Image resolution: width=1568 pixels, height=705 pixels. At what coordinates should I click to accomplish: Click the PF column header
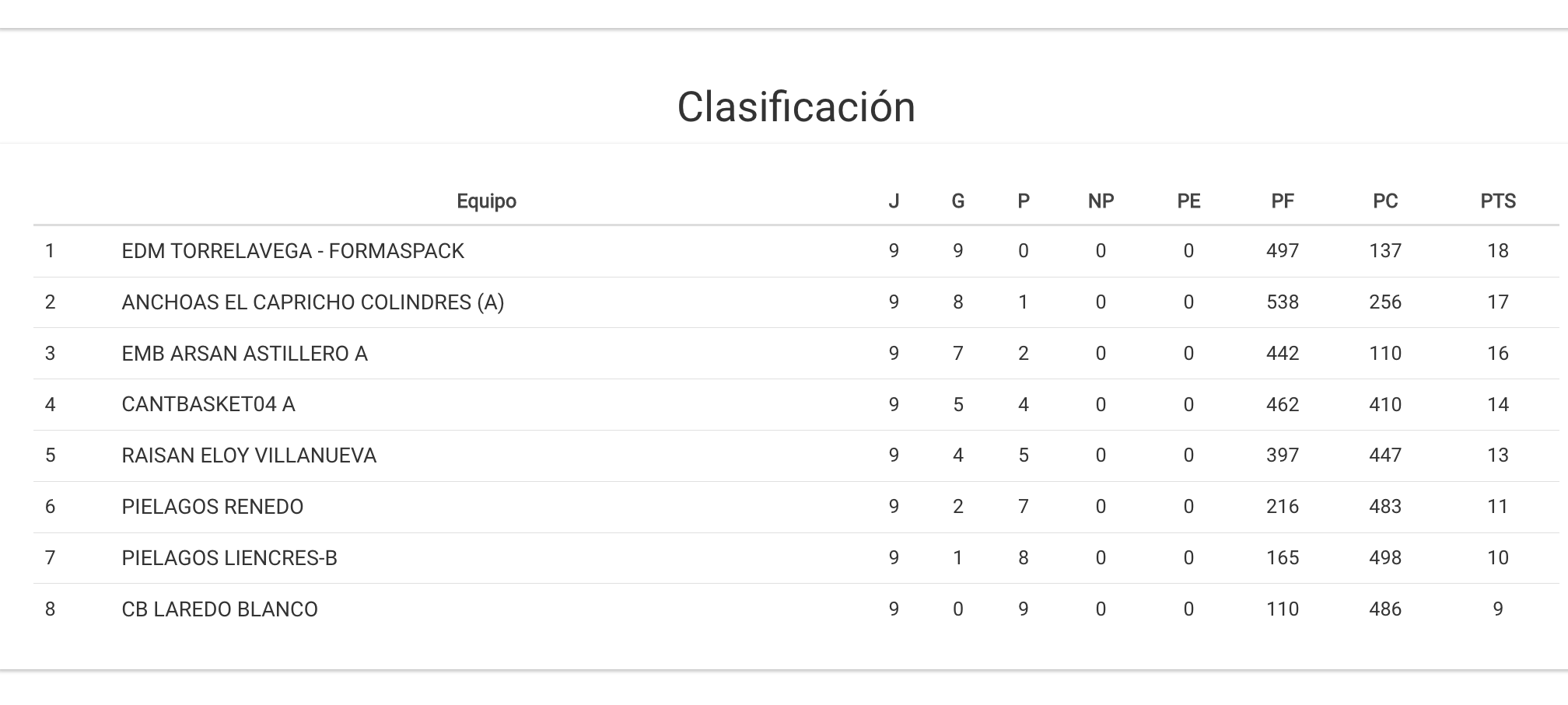point(1282,201)
